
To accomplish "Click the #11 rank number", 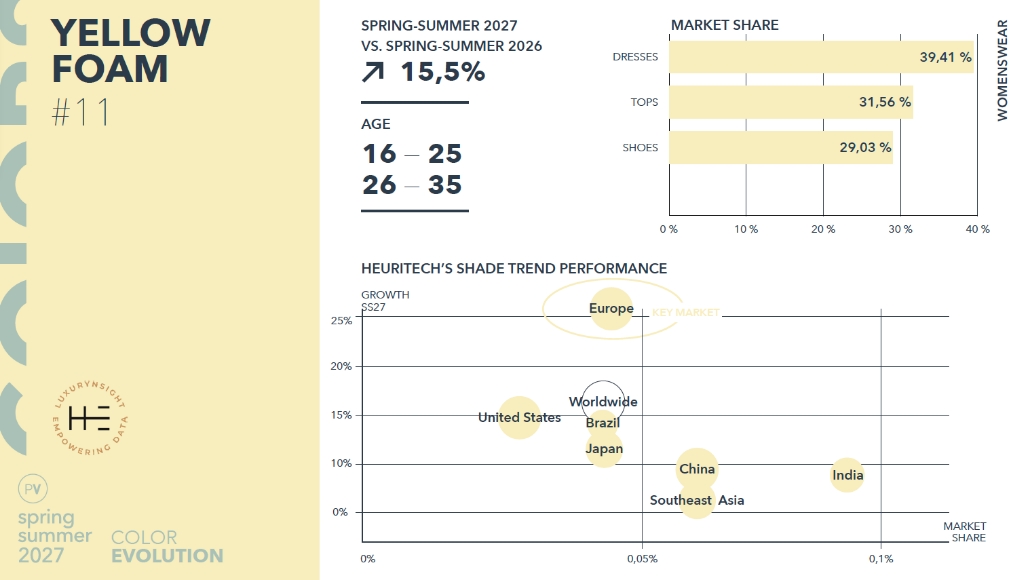I will [x=80, y=113].
